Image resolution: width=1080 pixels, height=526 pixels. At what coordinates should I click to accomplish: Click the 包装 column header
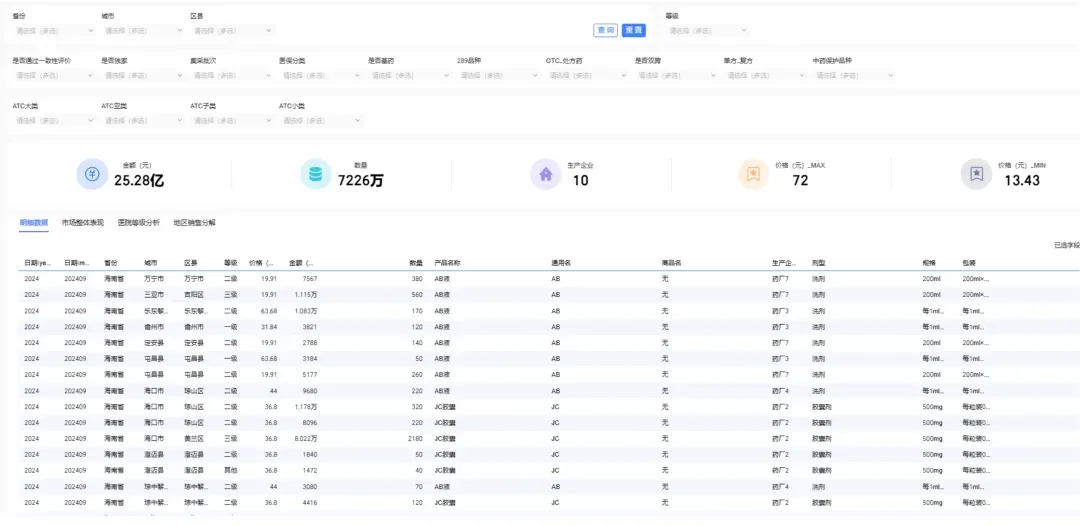[969, 263]
